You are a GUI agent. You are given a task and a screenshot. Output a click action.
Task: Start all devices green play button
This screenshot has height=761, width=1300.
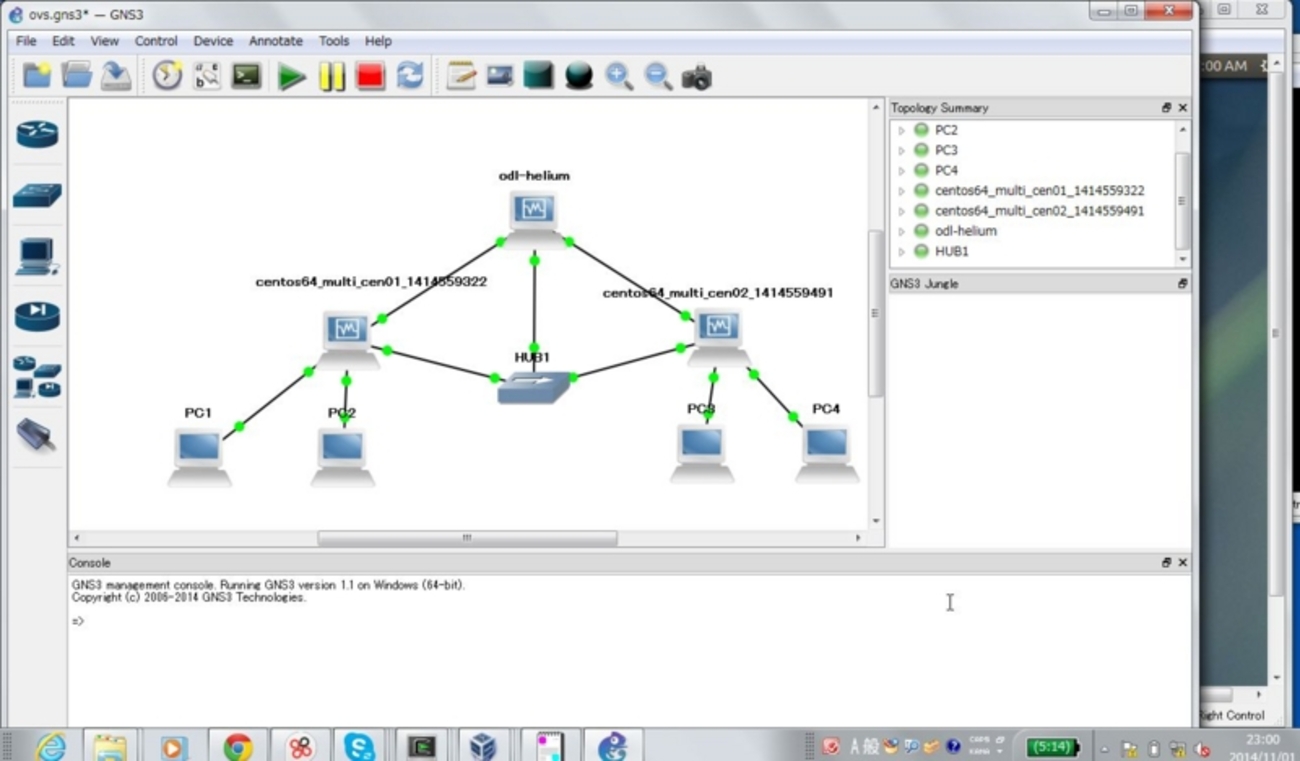coord(291,77)
